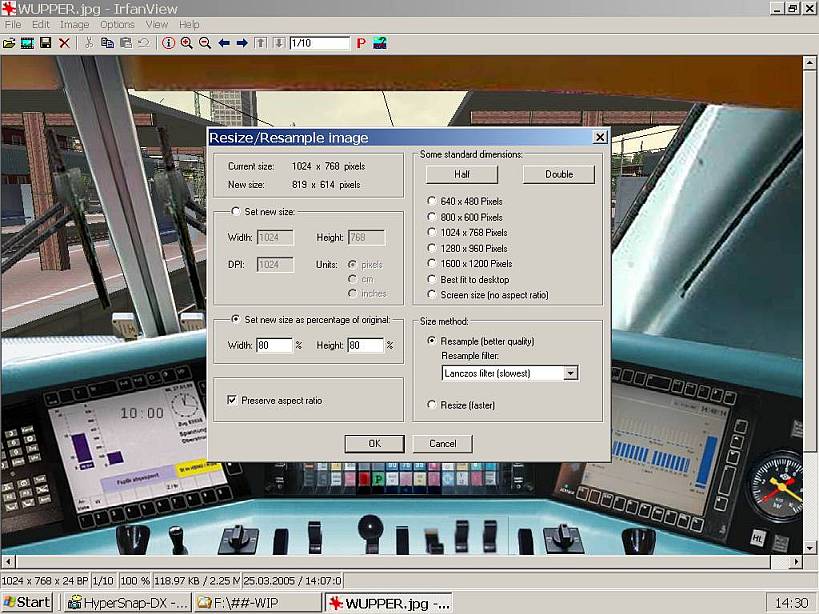
Task: Go to next image with right blue arrow
Action: 242,43
